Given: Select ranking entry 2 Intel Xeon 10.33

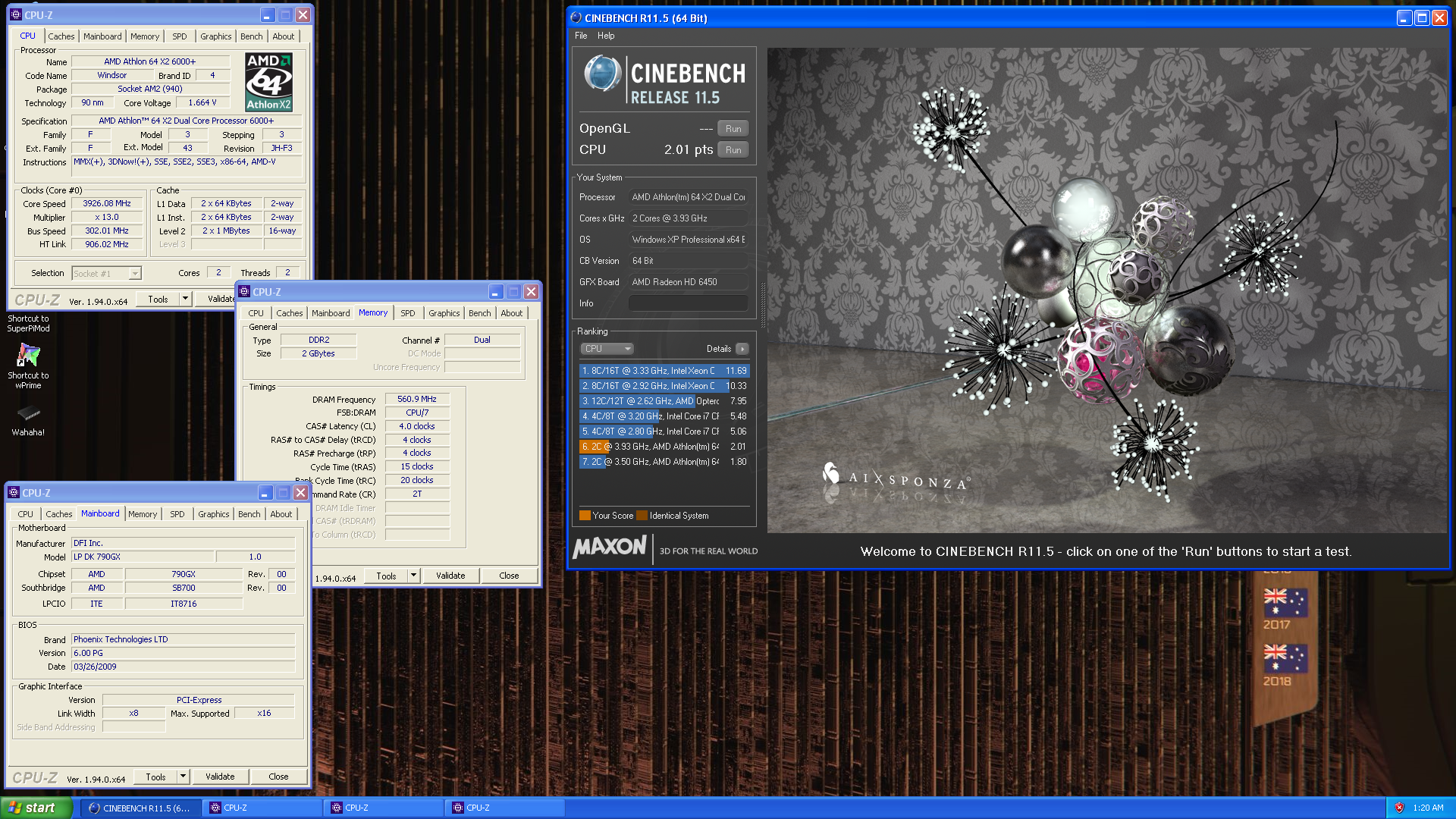Looking at the screenshot, I should [x=664, y=386].
